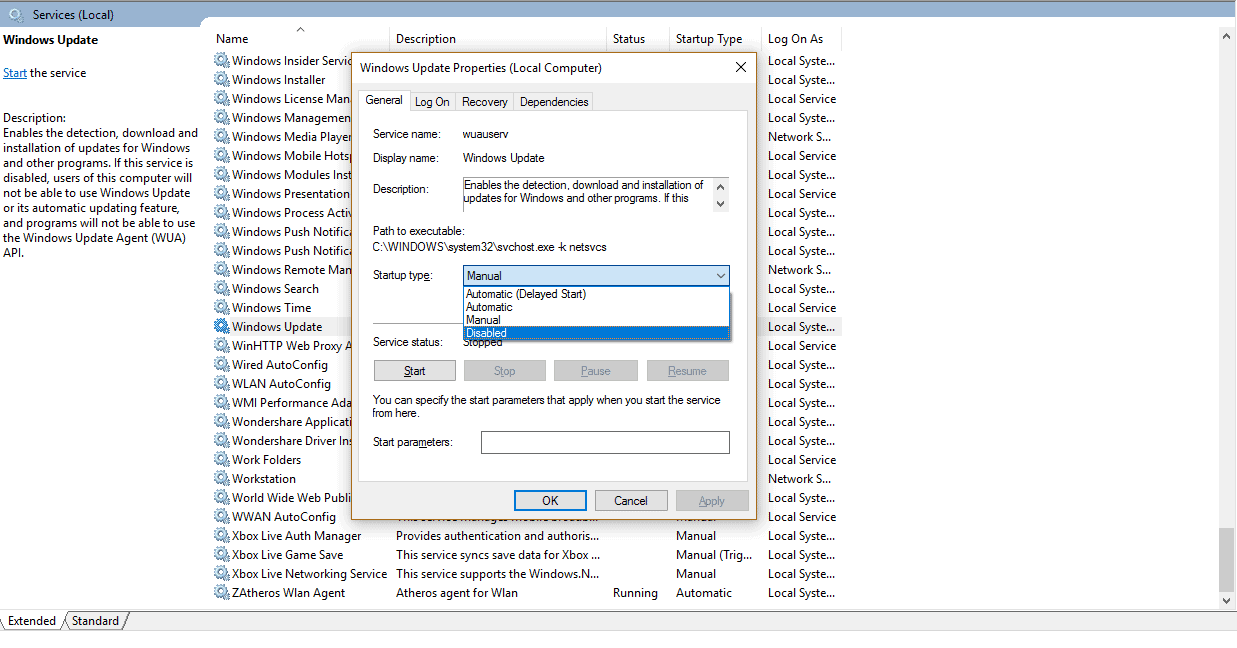Click the gear icon beside Windows Modules Installer
The height and width of the screenshot is (648, 1237).
(221, 174)
